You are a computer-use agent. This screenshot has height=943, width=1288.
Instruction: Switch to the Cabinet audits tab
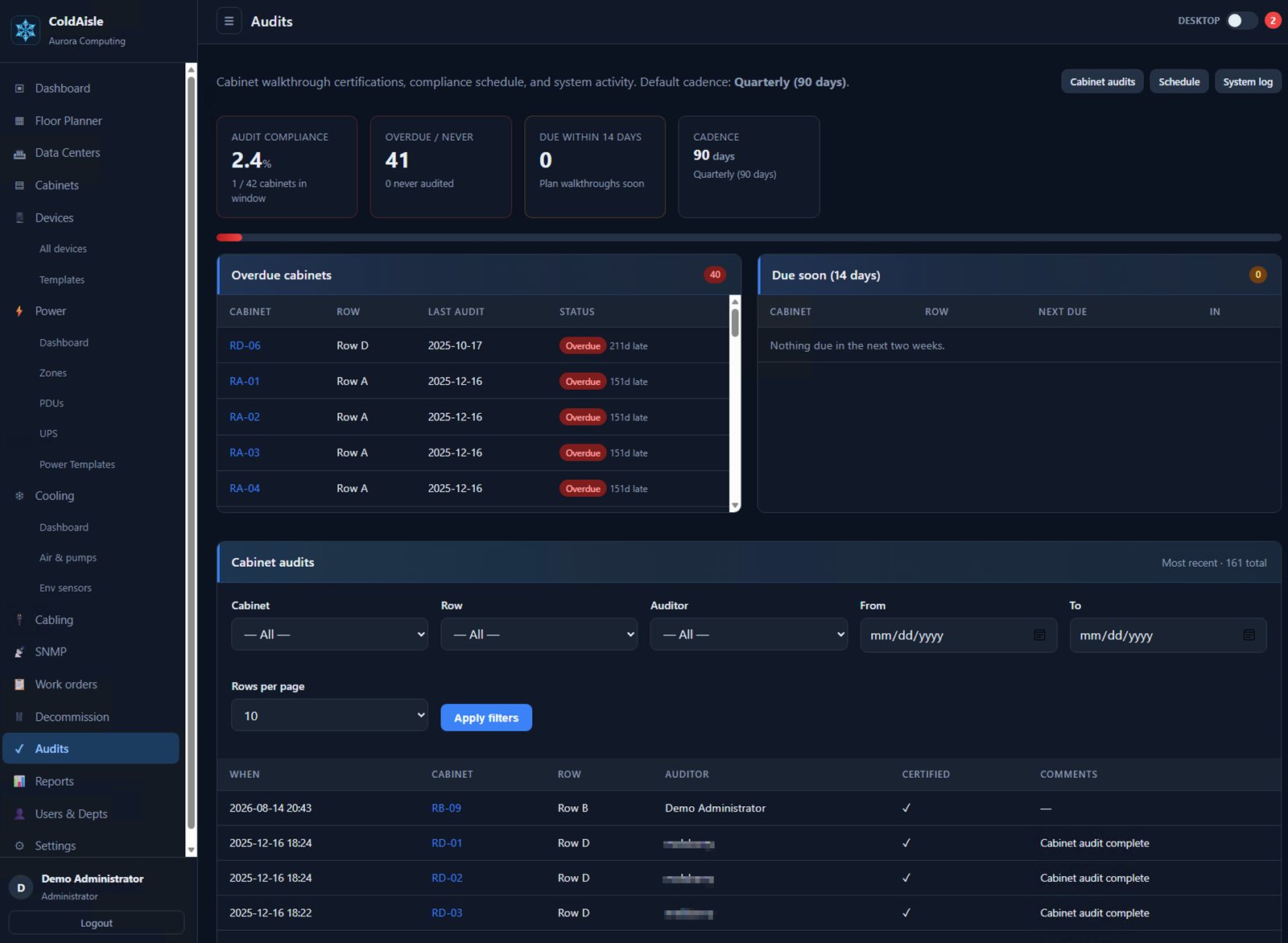click(1102, 81)
